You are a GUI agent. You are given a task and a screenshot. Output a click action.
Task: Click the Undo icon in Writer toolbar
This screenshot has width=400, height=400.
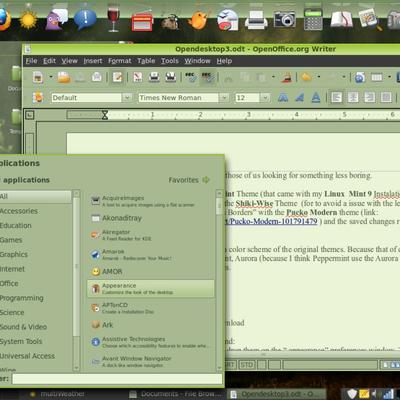(306, 77)
